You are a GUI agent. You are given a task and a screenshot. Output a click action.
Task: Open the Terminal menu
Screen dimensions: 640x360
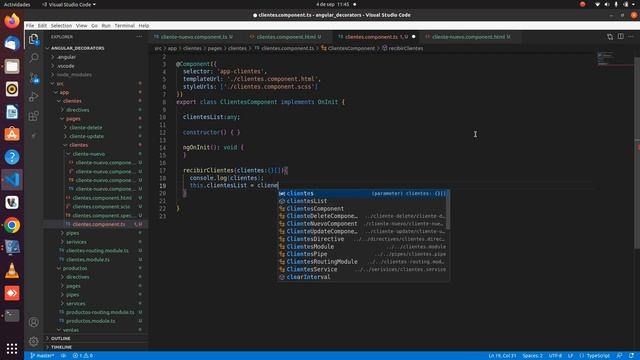click(x=124, y=25)
